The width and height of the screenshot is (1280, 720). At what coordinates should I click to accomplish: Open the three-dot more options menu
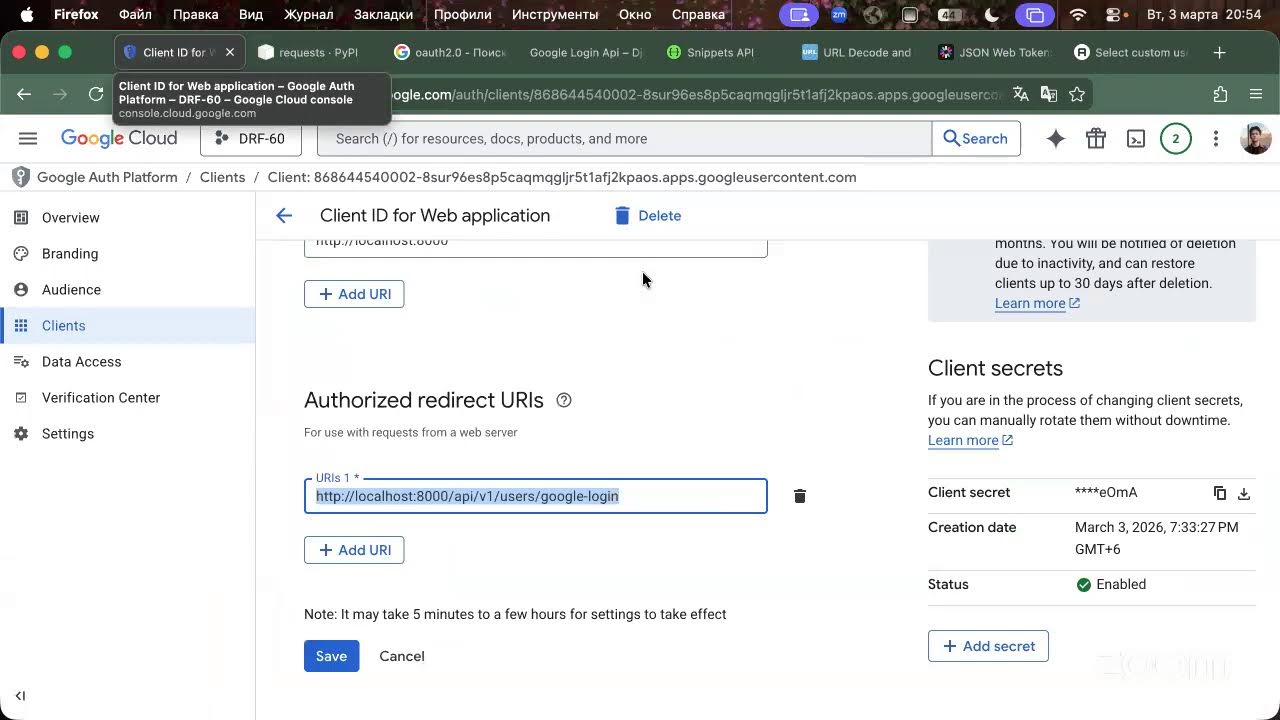coord(1216,139)
